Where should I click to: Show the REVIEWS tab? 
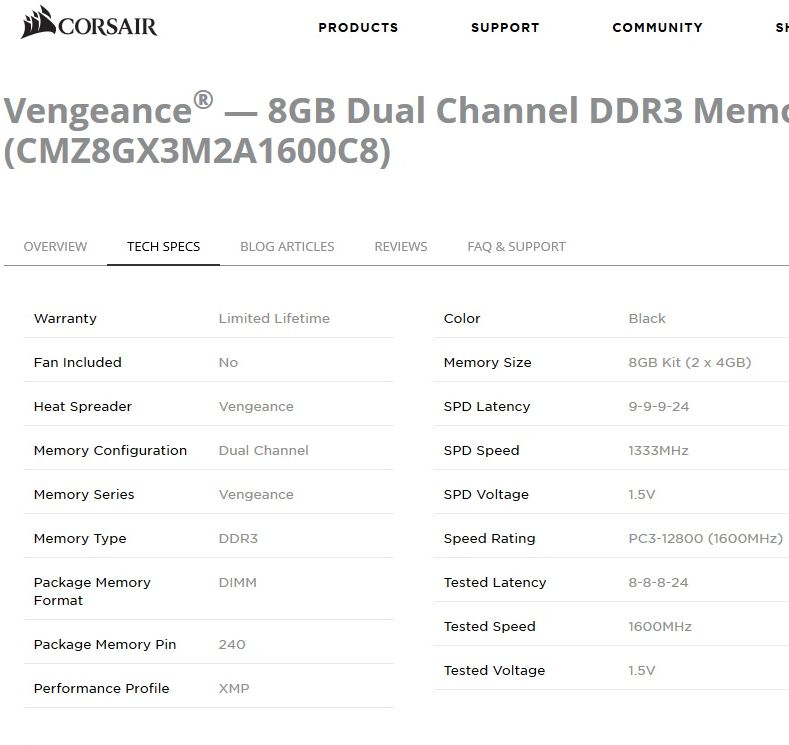400,246
